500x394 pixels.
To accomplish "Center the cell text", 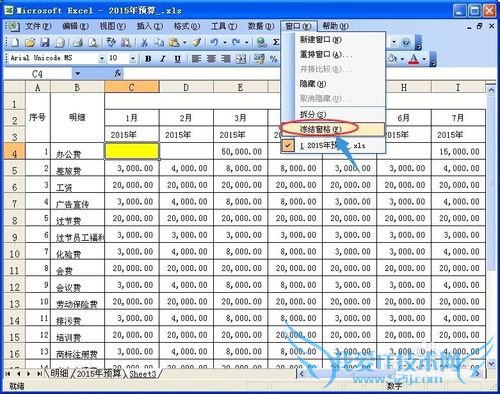I will pyautogui.click(x=211, y=59).
